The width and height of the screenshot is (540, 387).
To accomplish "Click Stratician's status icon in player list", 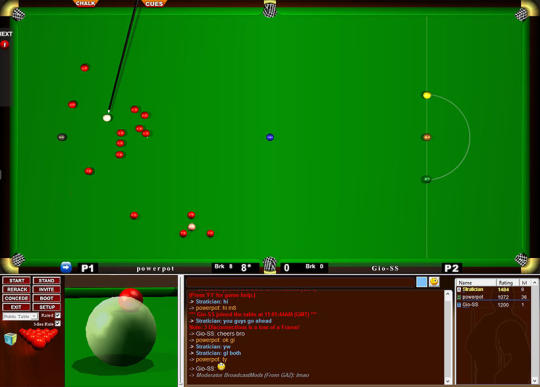I will pyautogui.click(x=459, y=290).
